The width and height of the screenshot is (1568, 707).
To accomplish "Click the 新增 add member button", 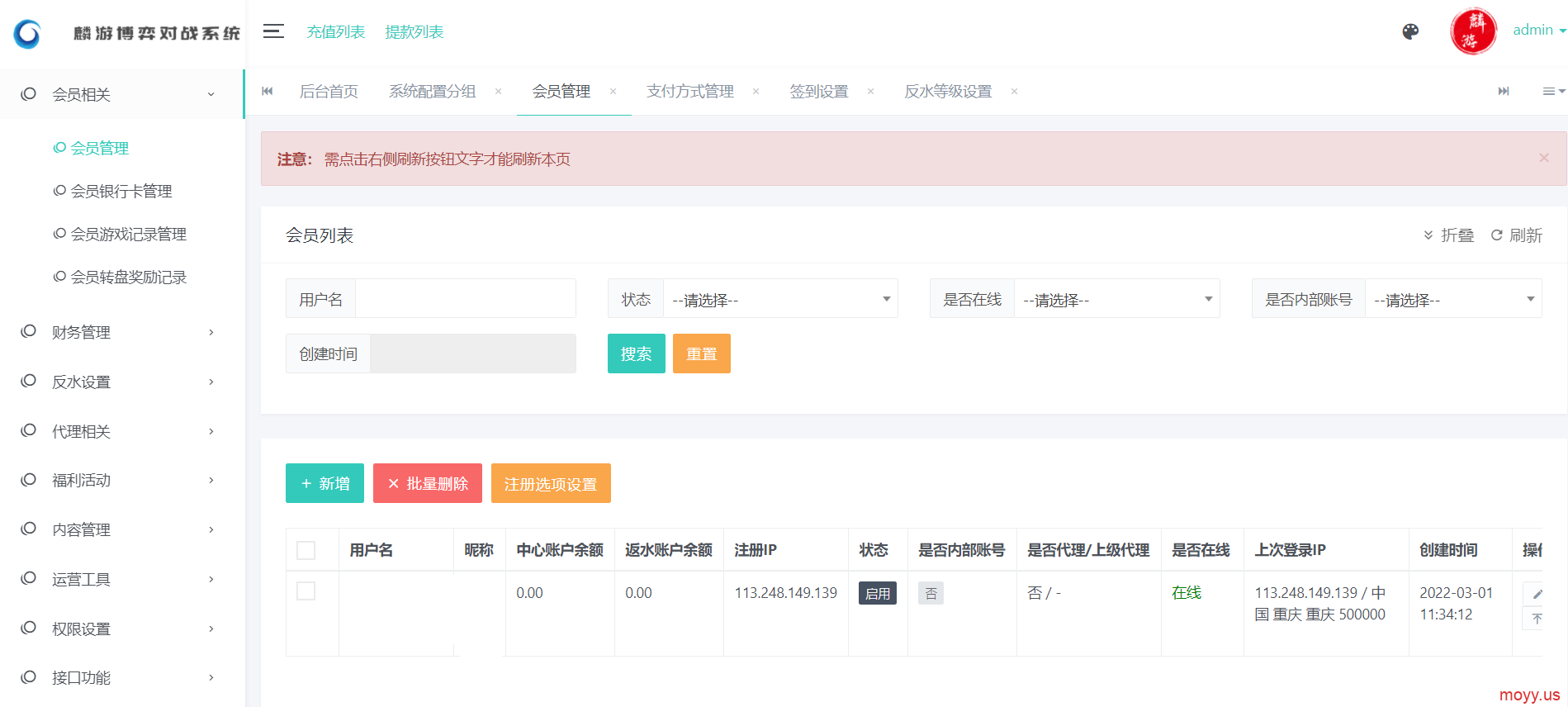I will click(x=324, y=483).
